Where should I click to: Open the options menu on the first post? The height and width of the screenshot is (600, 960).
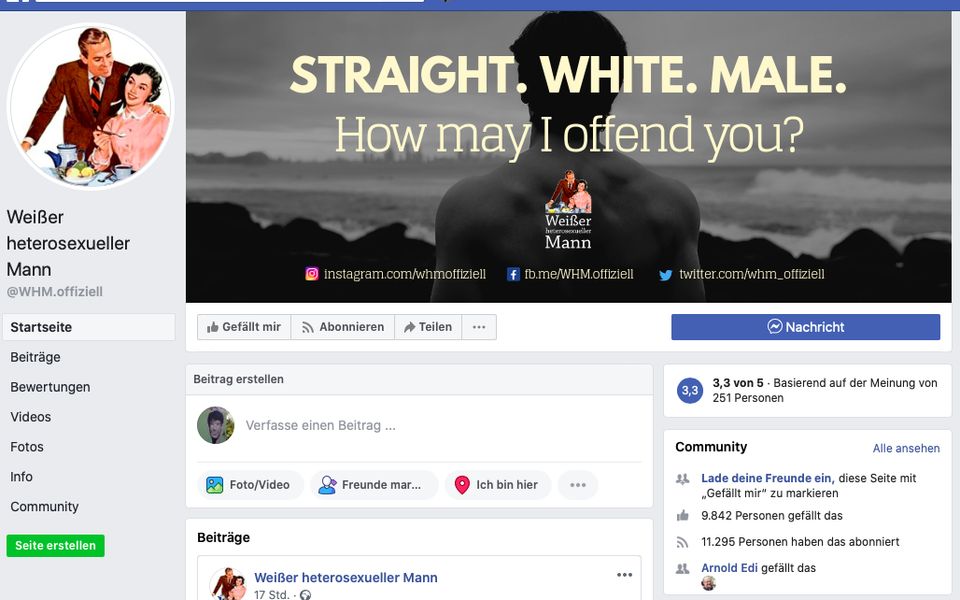(x=625, y=575)
